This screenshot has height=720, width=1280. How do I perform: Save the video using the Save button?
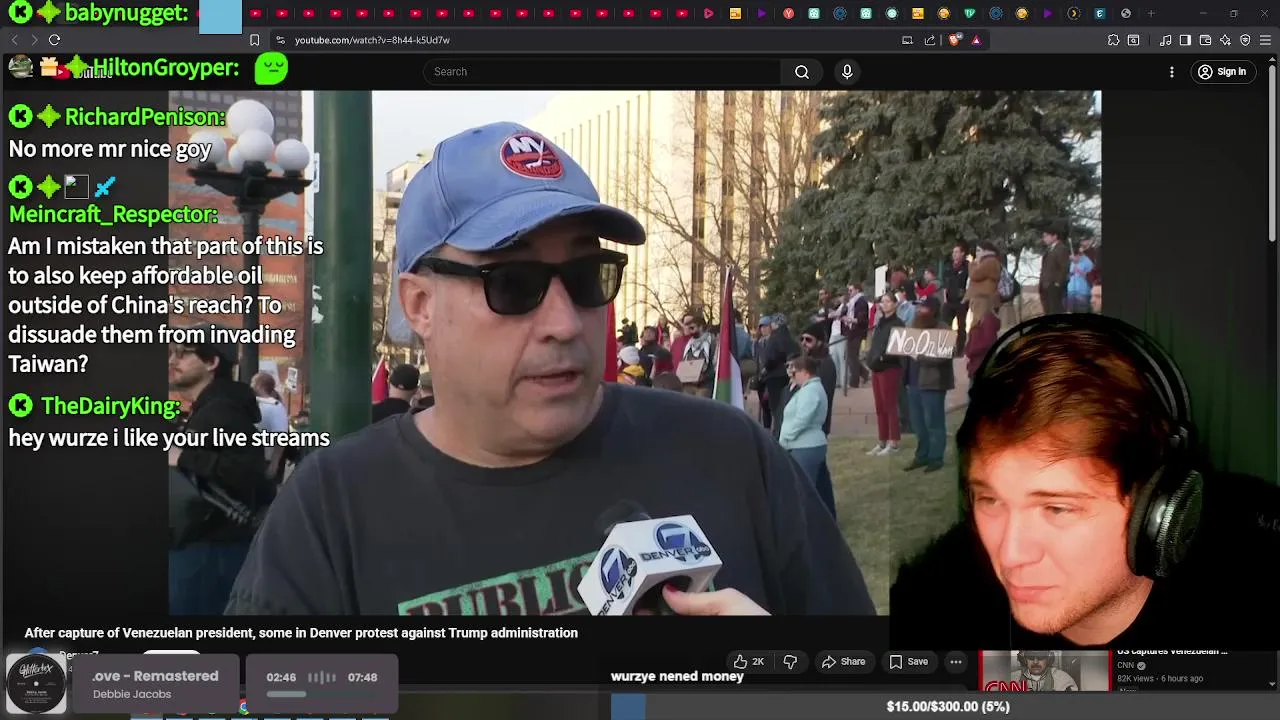[908, 661]
